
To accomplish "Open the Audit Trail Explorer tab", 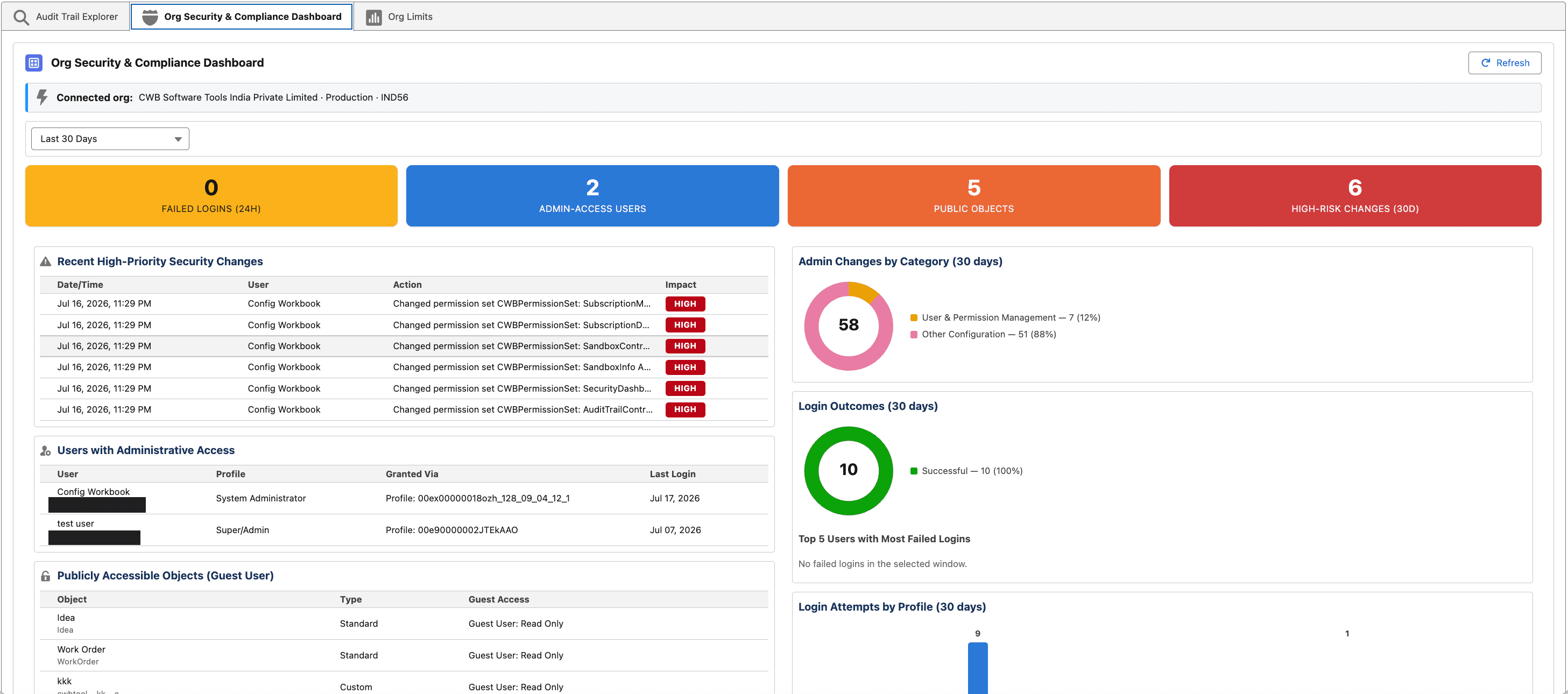I will coord(66,17).
